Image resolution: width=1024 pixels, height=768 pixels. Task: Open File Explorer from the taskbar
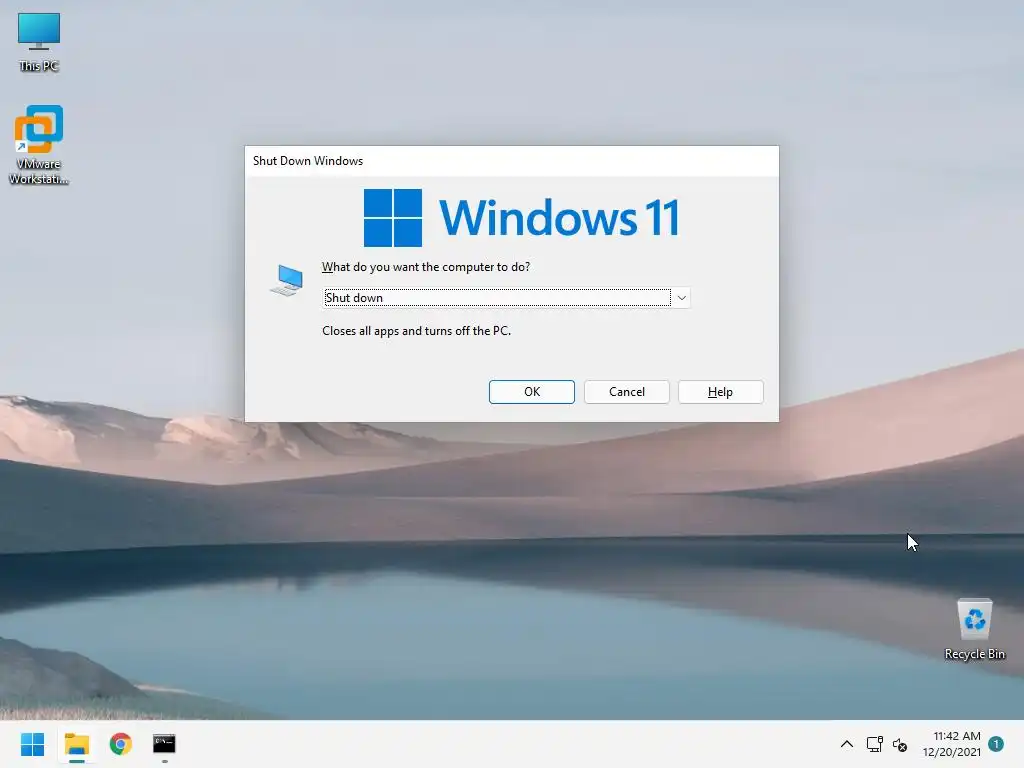pos(76,744)
